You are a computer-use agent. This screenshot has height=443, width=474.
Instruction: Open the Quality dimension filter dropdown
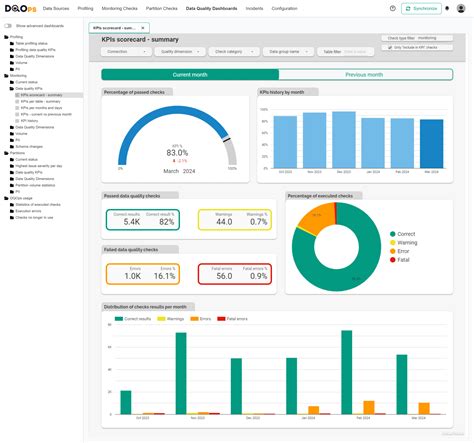180,52
